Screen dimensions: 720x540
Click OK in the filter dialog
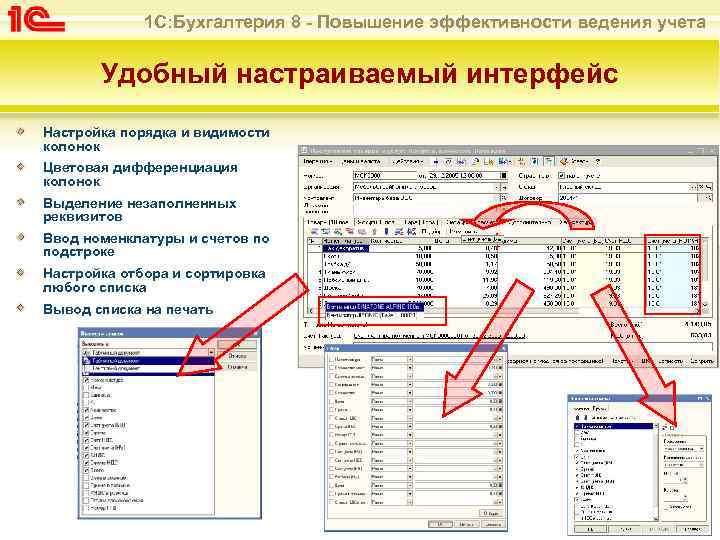pyautogui.click(x=440, y=524)
